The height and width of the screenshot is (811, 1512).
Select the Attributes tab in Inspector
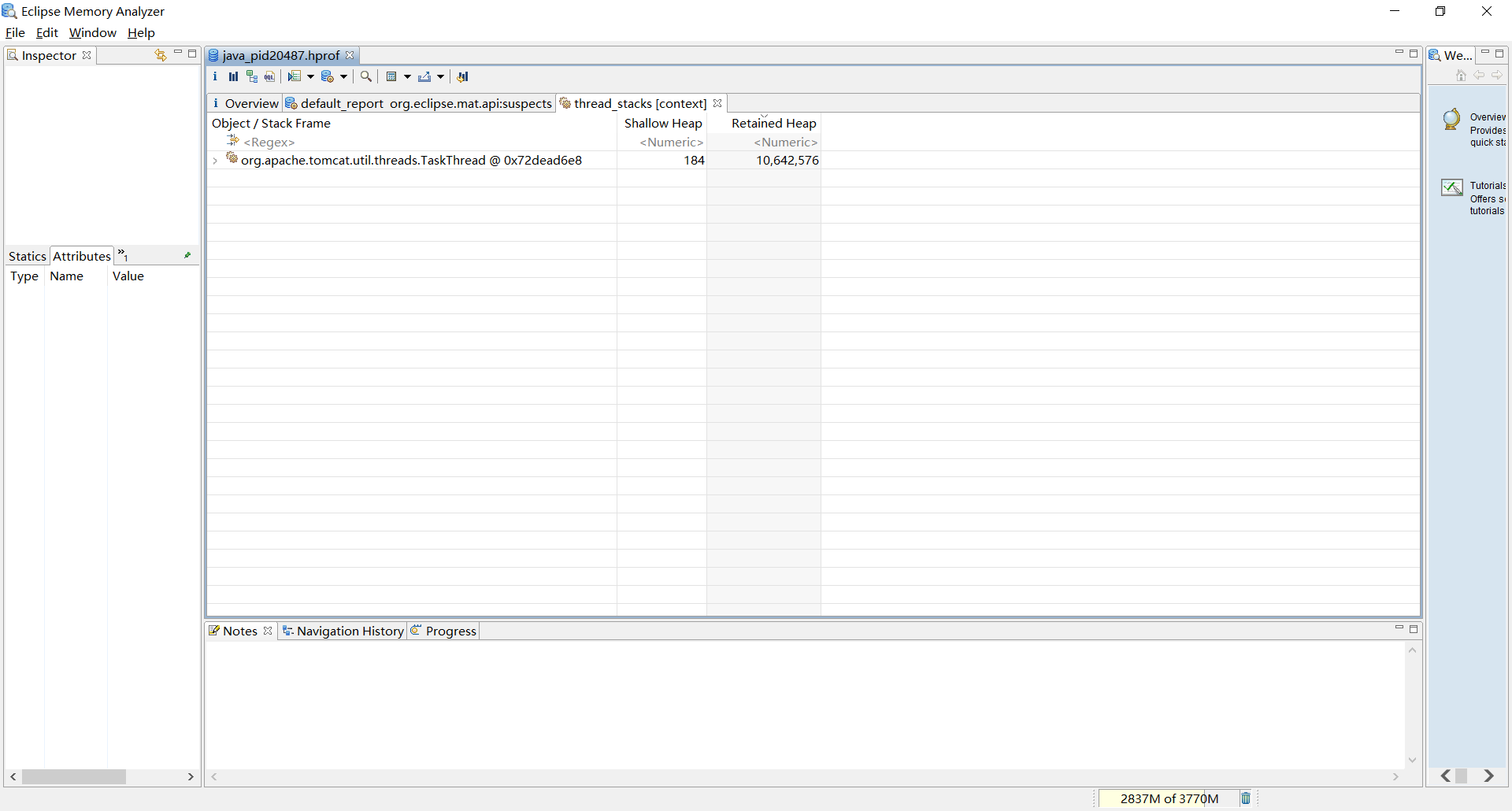(82, 256)
